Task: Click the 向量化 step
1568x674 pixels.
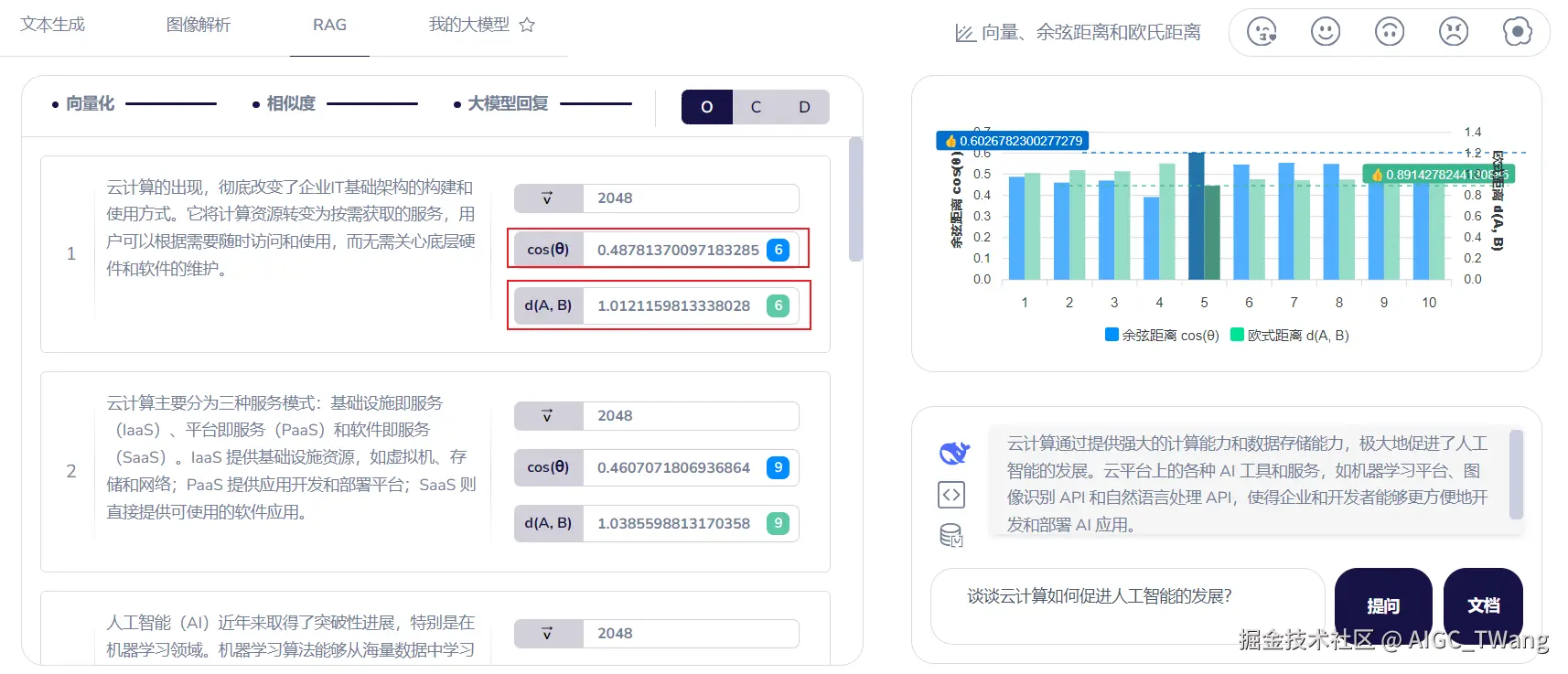Action: point(90,103)
